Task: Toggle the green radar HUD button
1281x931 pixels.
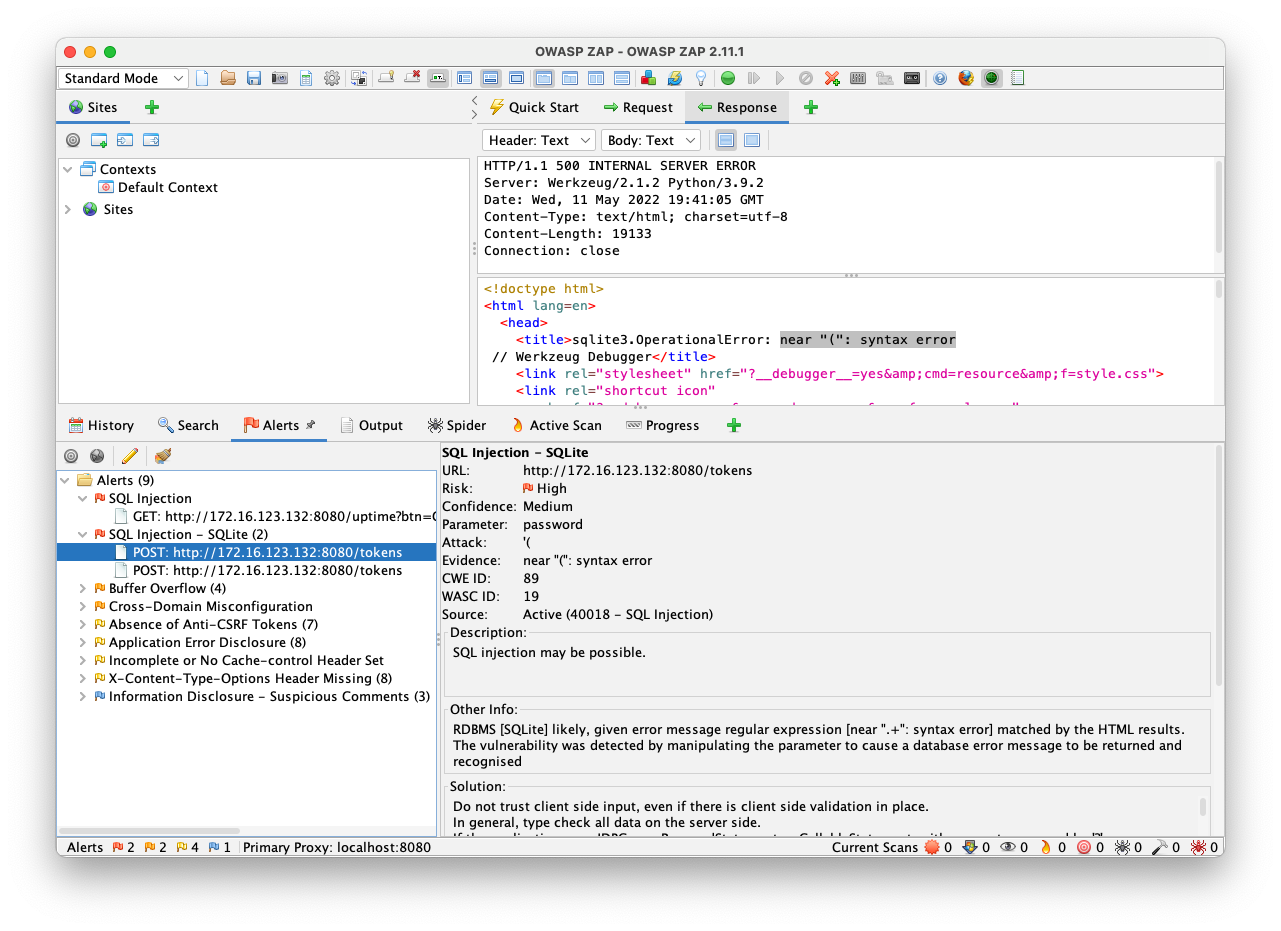Action: pos(991,79)
